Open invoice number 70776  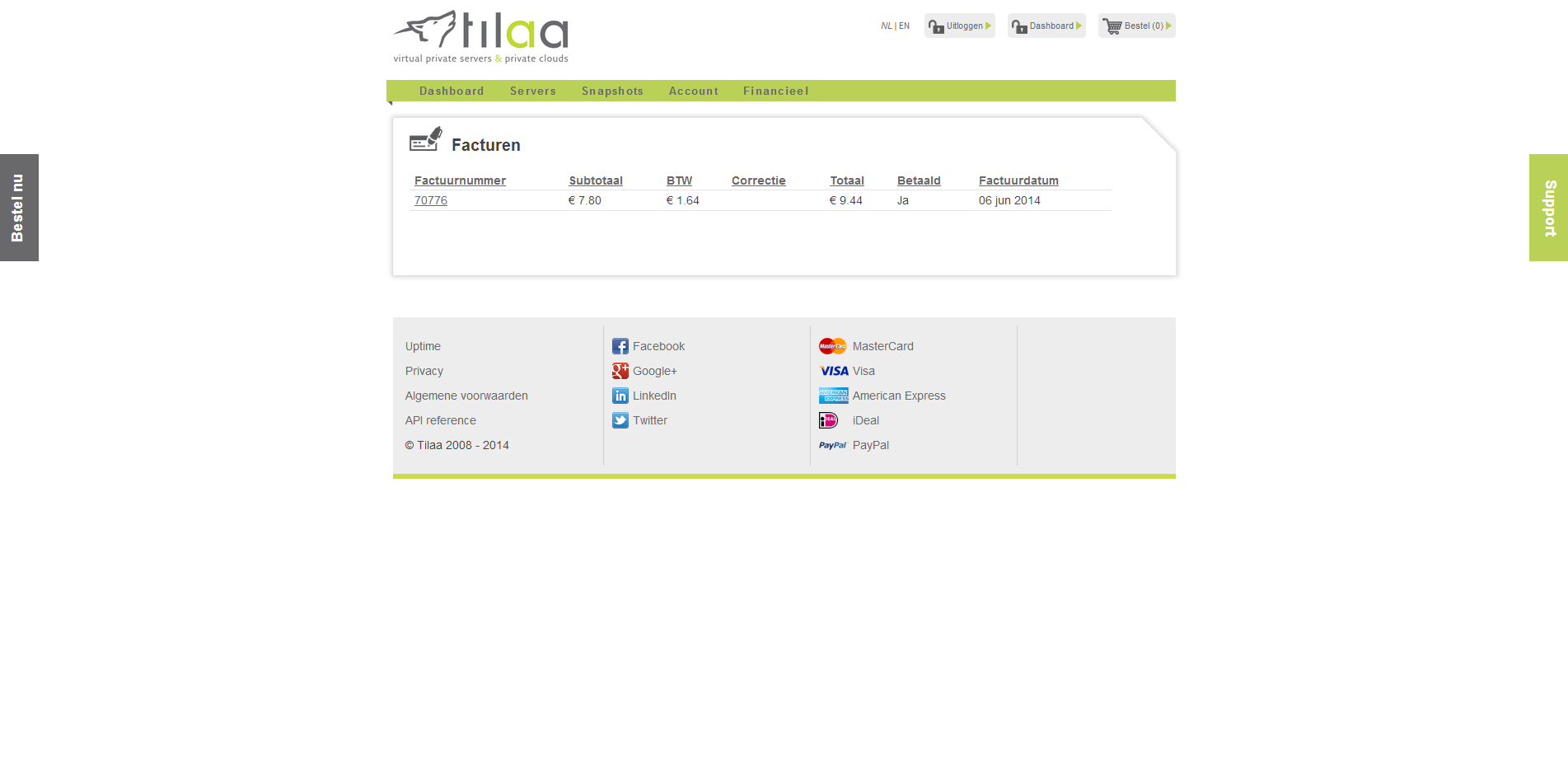[430, 200]
